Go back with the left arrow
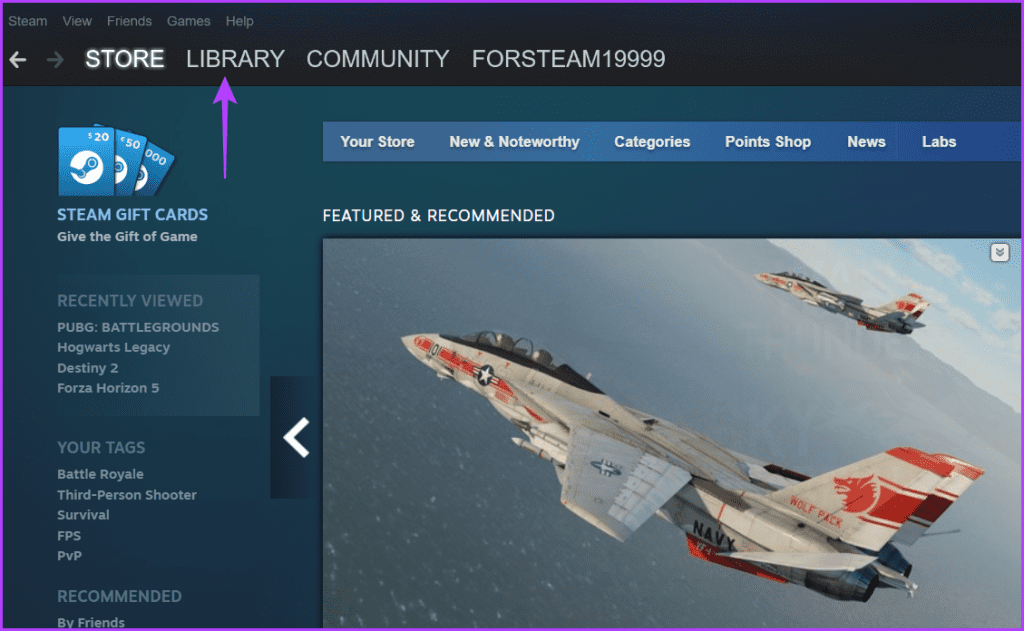Image resolution: width=1024 pixels, height=631 pixels. pos(18,59)
